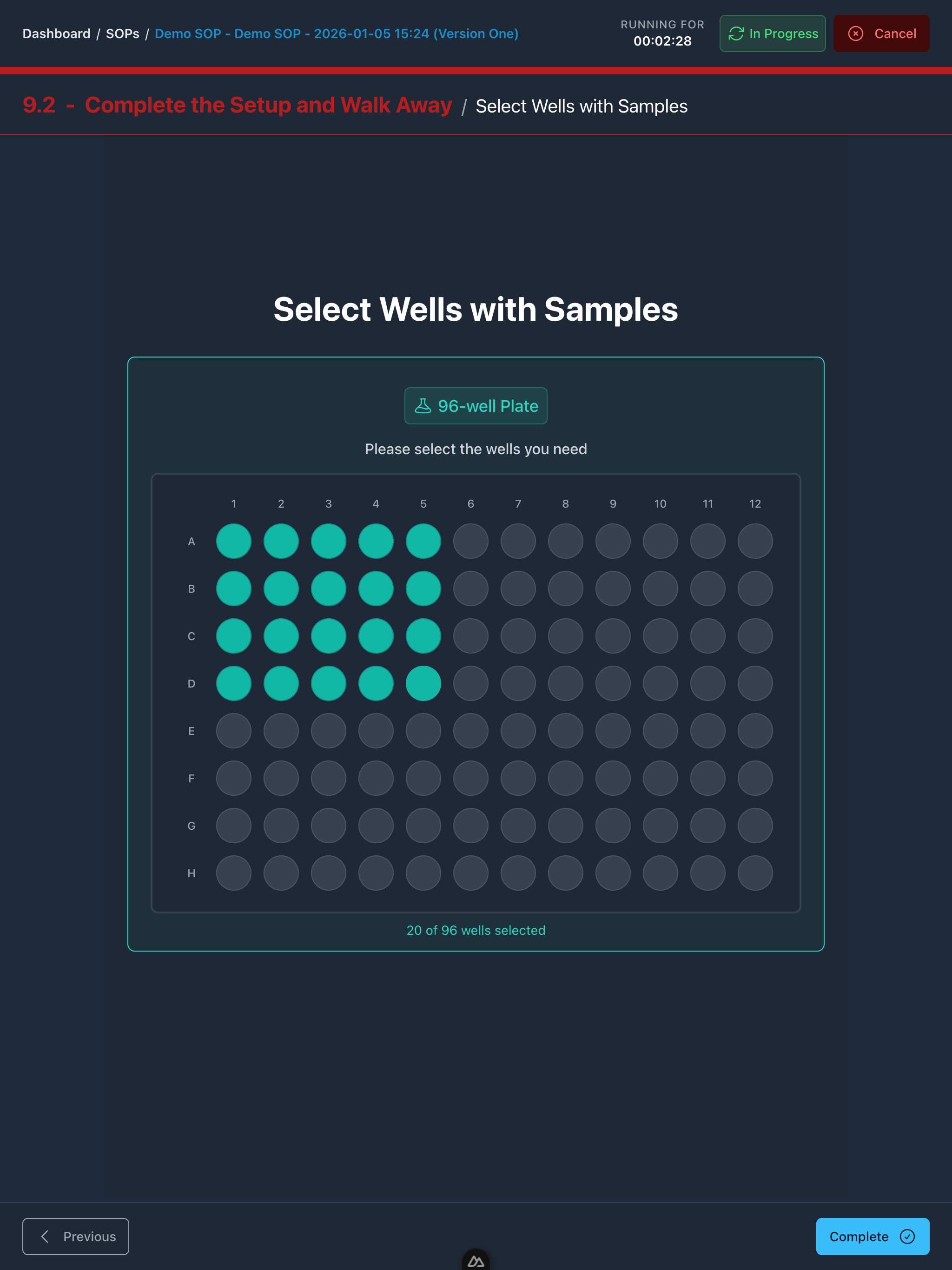
Task: Open Demo SOP Version One breadcrumb link
Action: [x=337, y=34]
